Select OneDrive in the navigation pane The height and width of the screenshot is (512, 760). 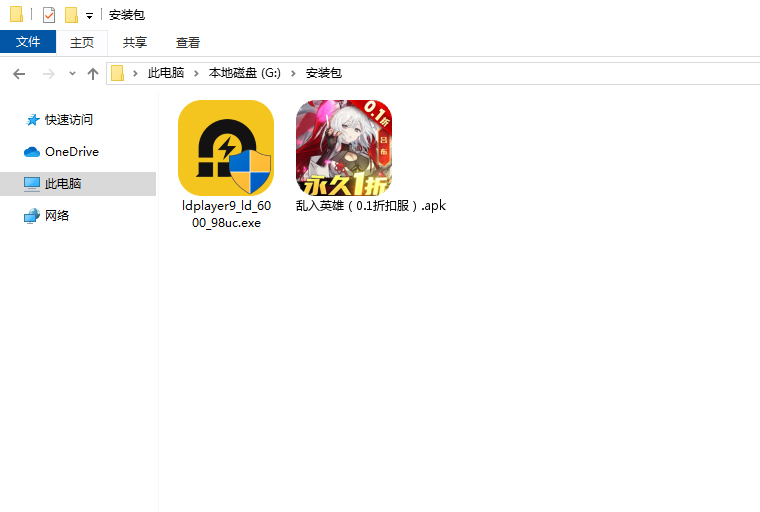tap(71, 152)
